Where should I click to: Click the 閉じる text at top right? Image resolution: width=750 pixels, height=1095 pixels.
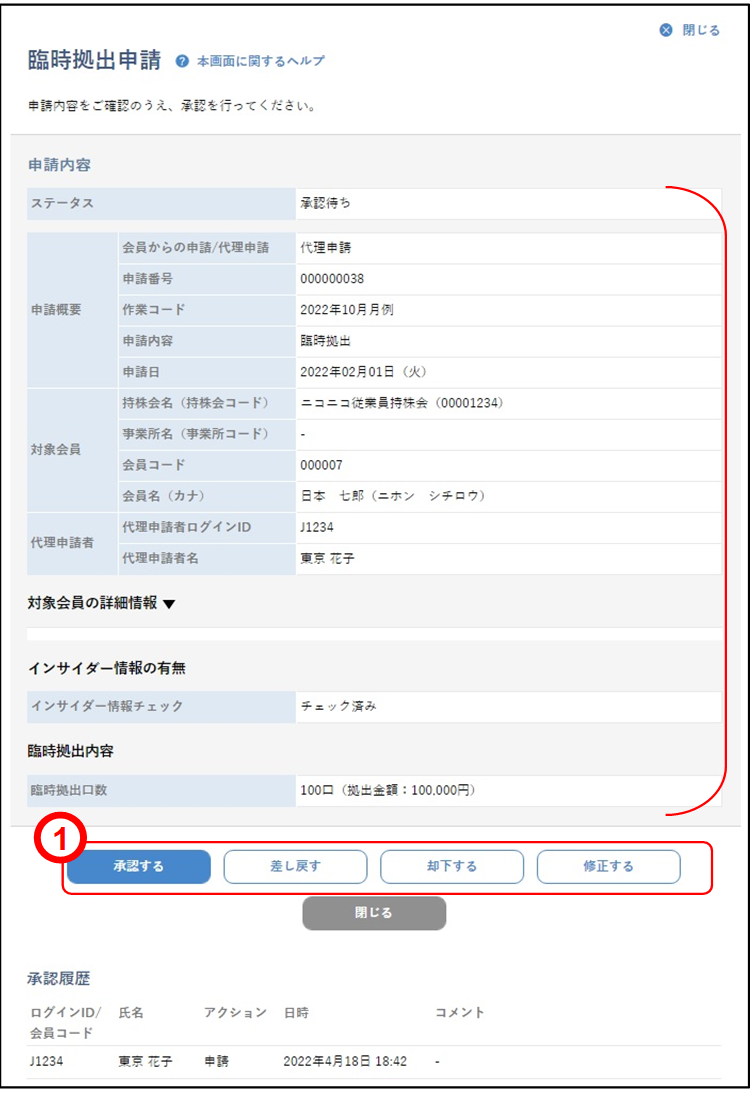click(x=701, y=30)
